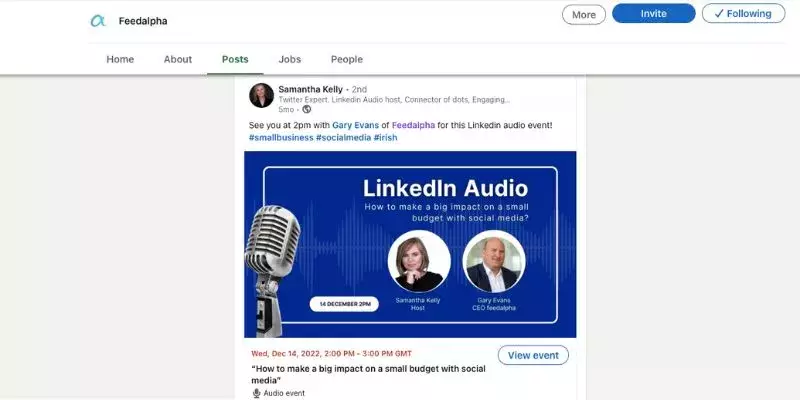Screen dimensions: 800x400
Task: Click the microphone Audio event icon
Action: 257,393
